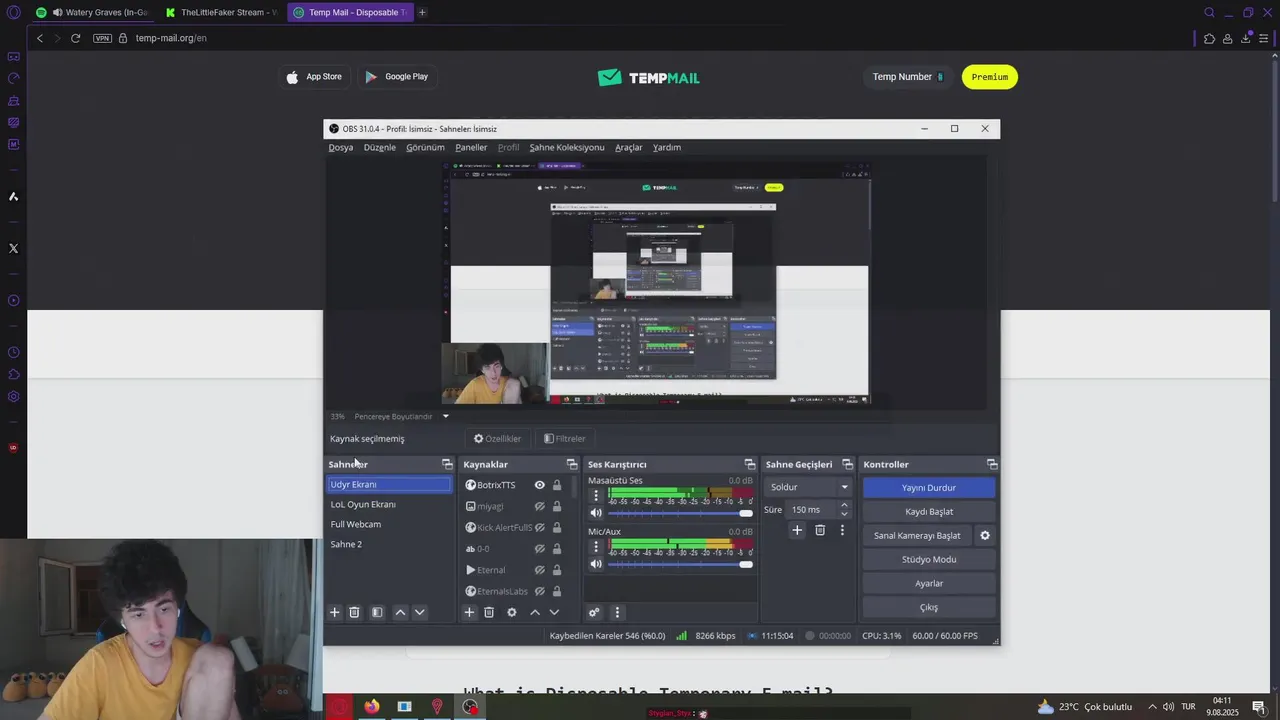Screen dimensions: 1280x720
Task: Open X (Twitter) in the browser sidebar
Action: [13, 248]
